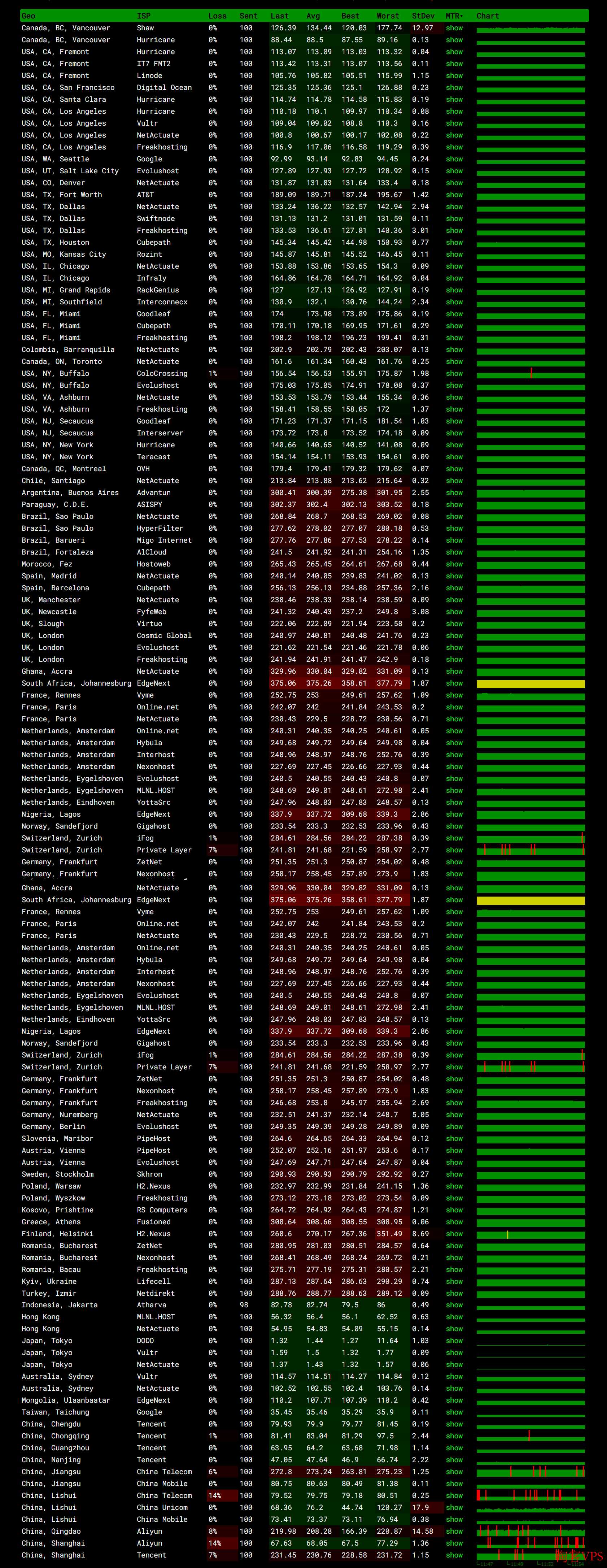
Task: Show MTR for Fort Worth AT&T row
Action: point(454,195)
